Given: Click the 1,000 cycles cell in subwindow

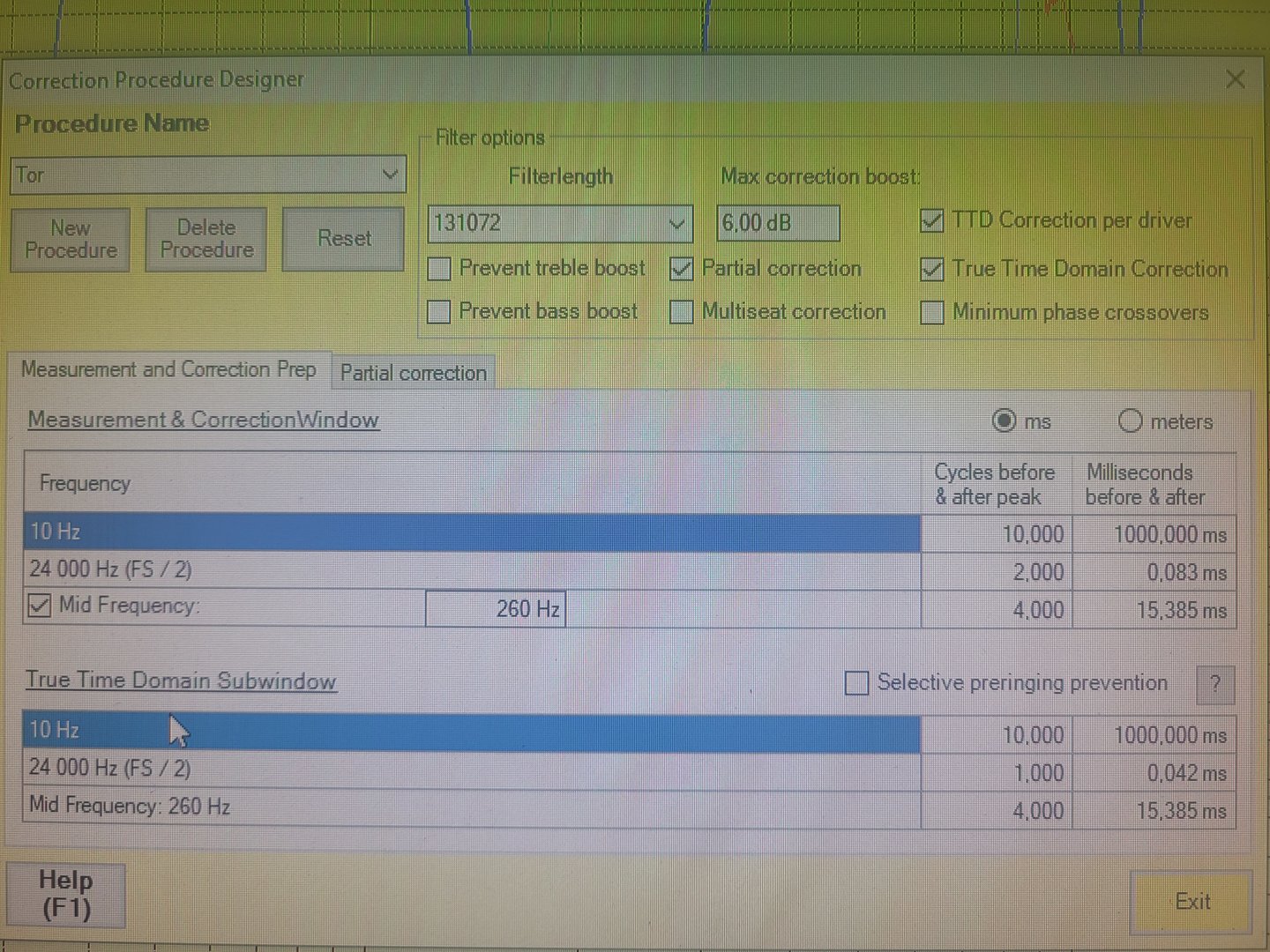Looking at the screenshot, I should (997, 773).
